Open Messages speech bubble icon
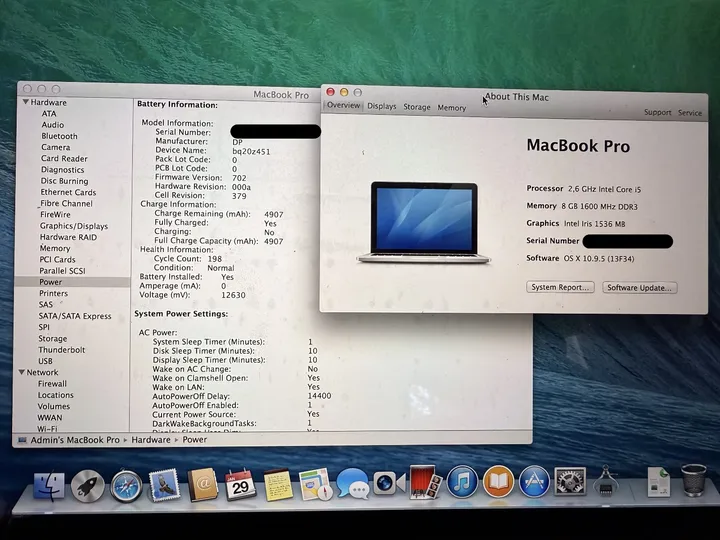 pyautogui.click(x=352, y=484)
